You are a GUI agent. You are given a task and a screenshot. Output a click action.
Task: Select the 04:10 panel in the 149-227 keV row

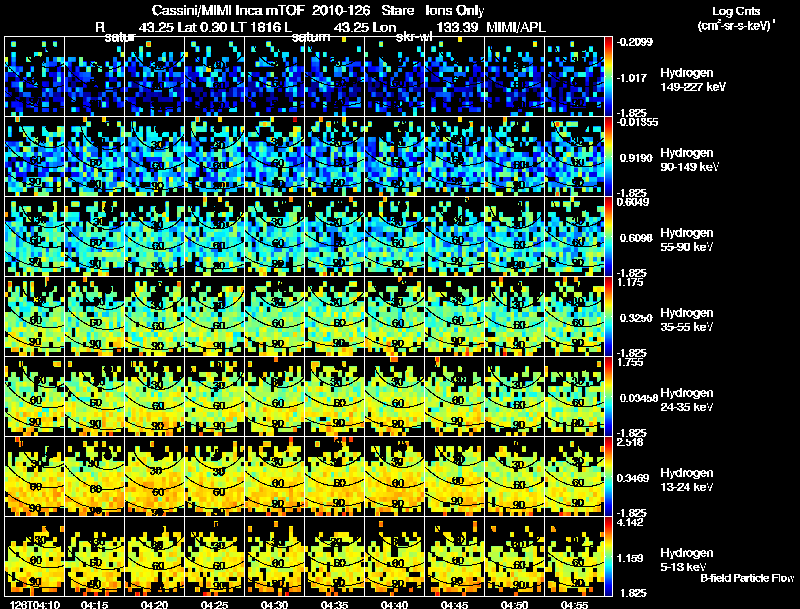[x=34, y=77]
